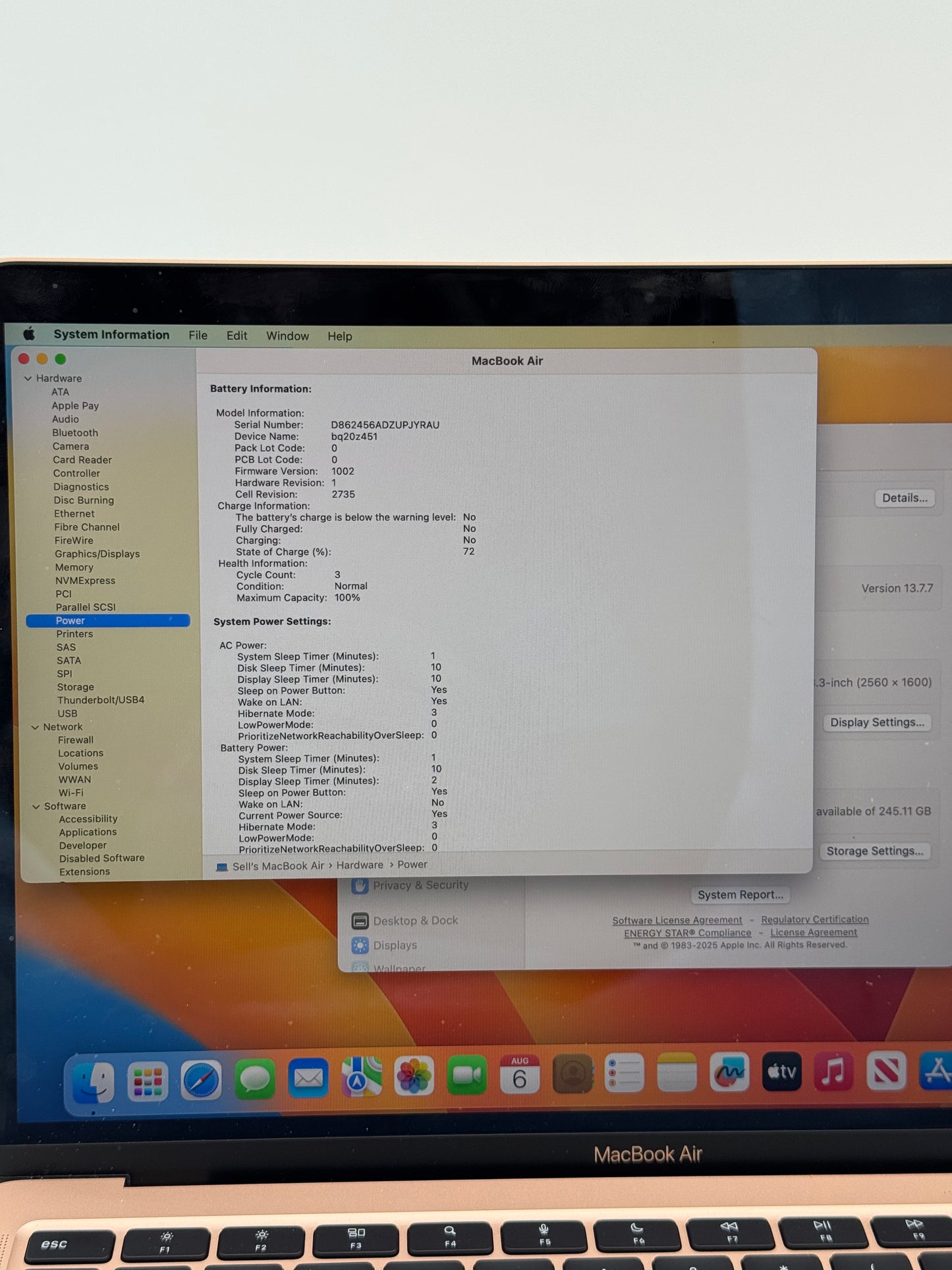Open ENERGY STAR Compliance link
This screenshot has width=952, height=1270.
[688, 933]
